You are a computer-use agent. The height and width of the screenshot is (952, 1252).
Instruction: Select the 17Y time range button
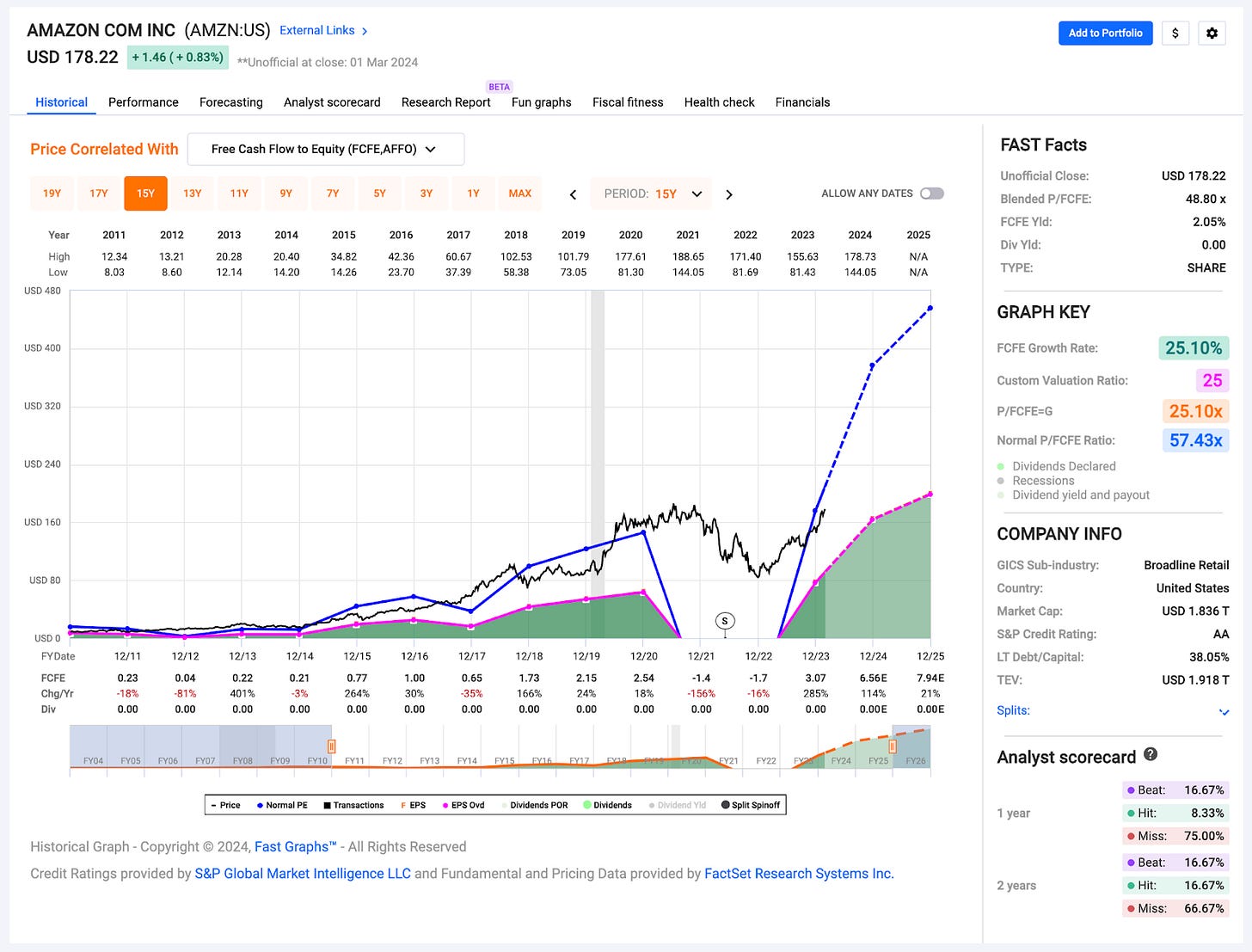tap(99, 193)
